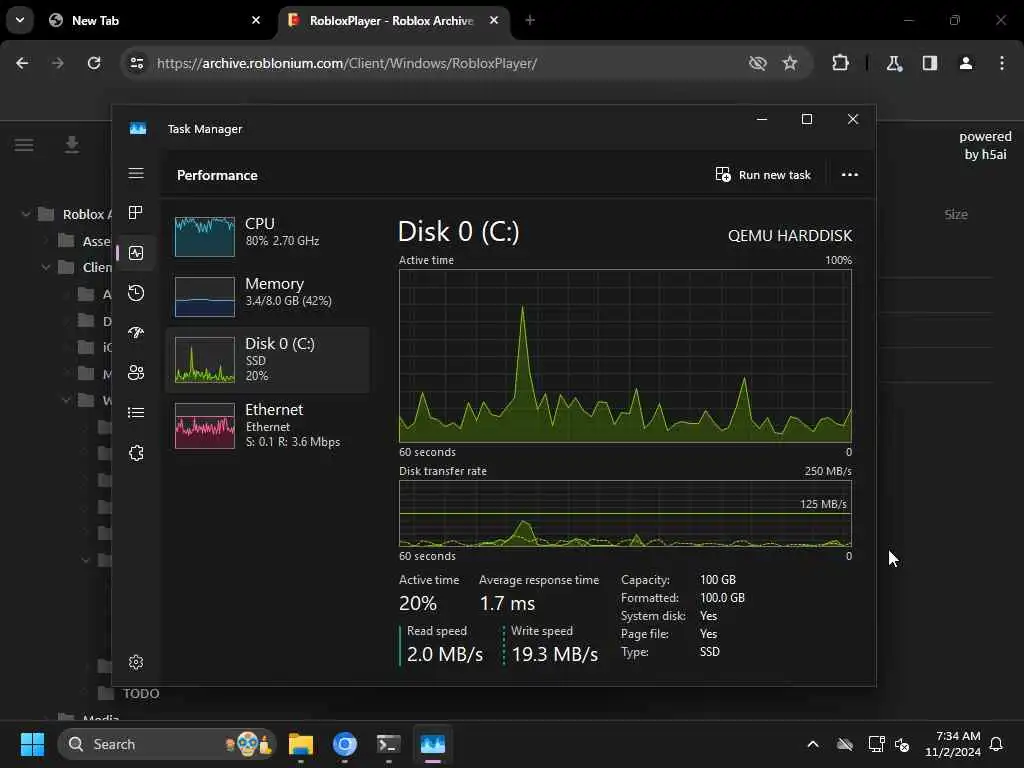Viewport: 1024px width, 768px height.
Task: Click the Disk 0 active time graph
Action: tap(626, 356)
